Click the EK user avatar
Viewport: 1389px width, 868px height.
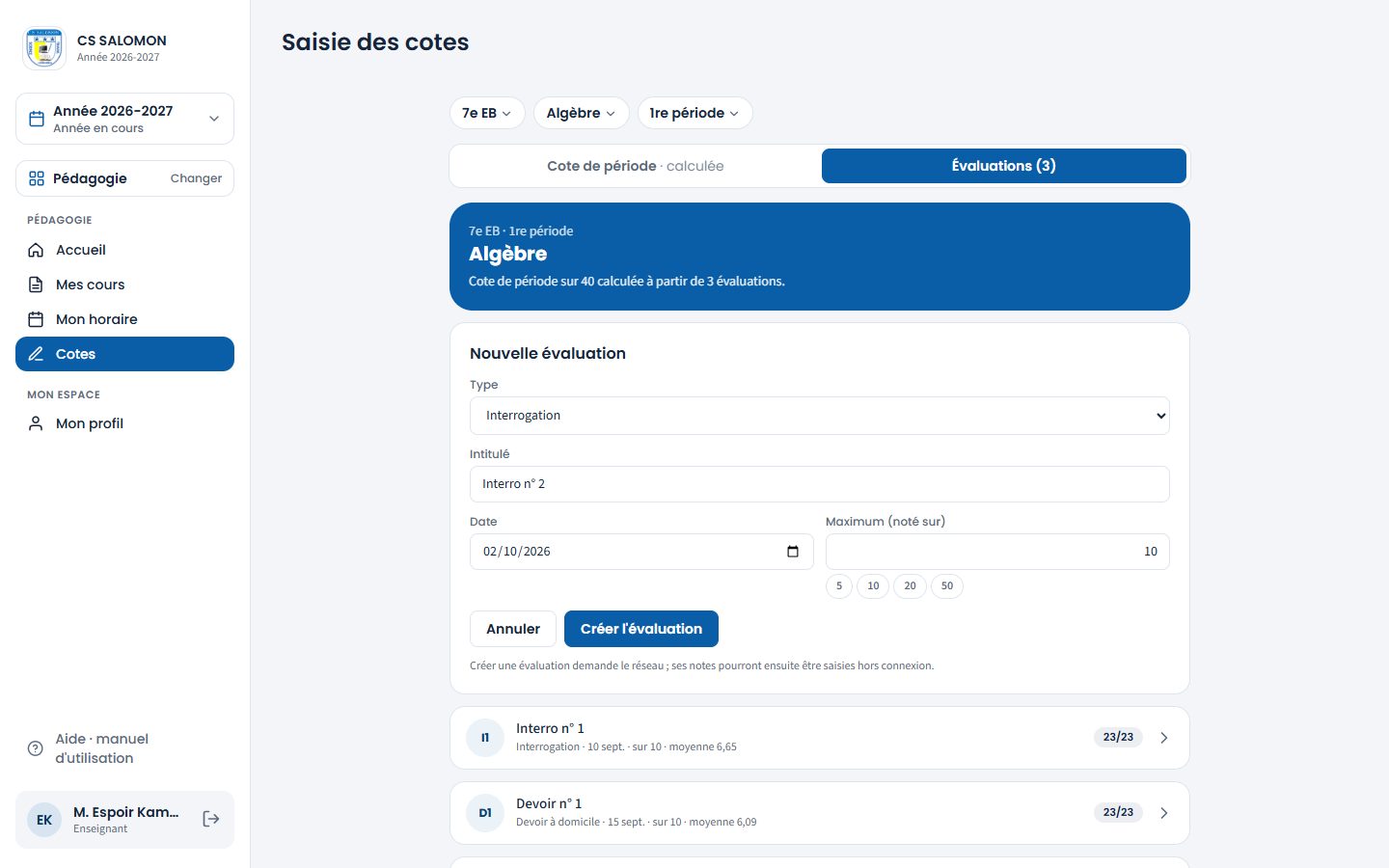tap(44, 820)
